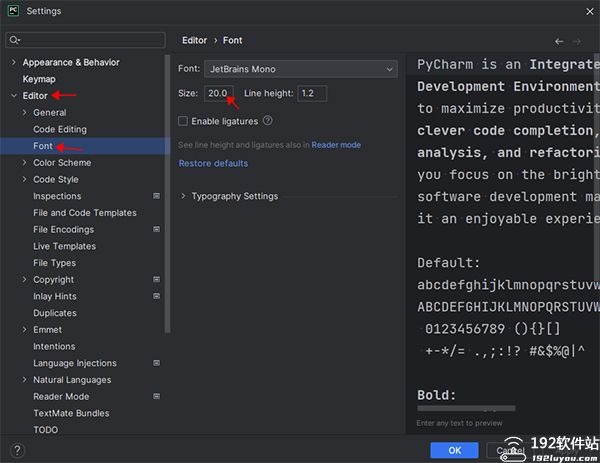Click the project-level icon beside File Encodings
This screenshot has height=463, width=600.
click(157, 230)
